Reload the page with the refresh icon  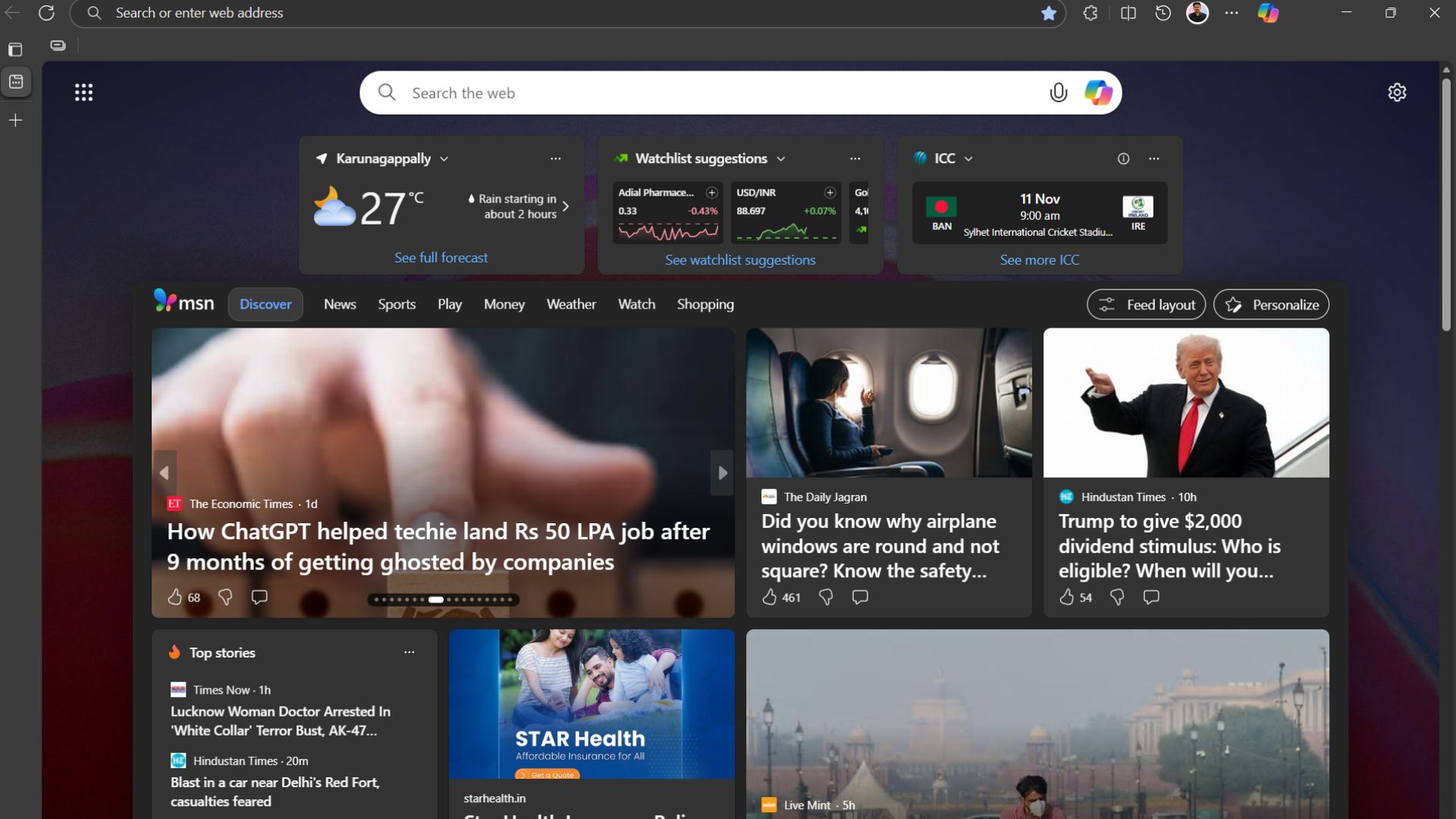(46, 13)
